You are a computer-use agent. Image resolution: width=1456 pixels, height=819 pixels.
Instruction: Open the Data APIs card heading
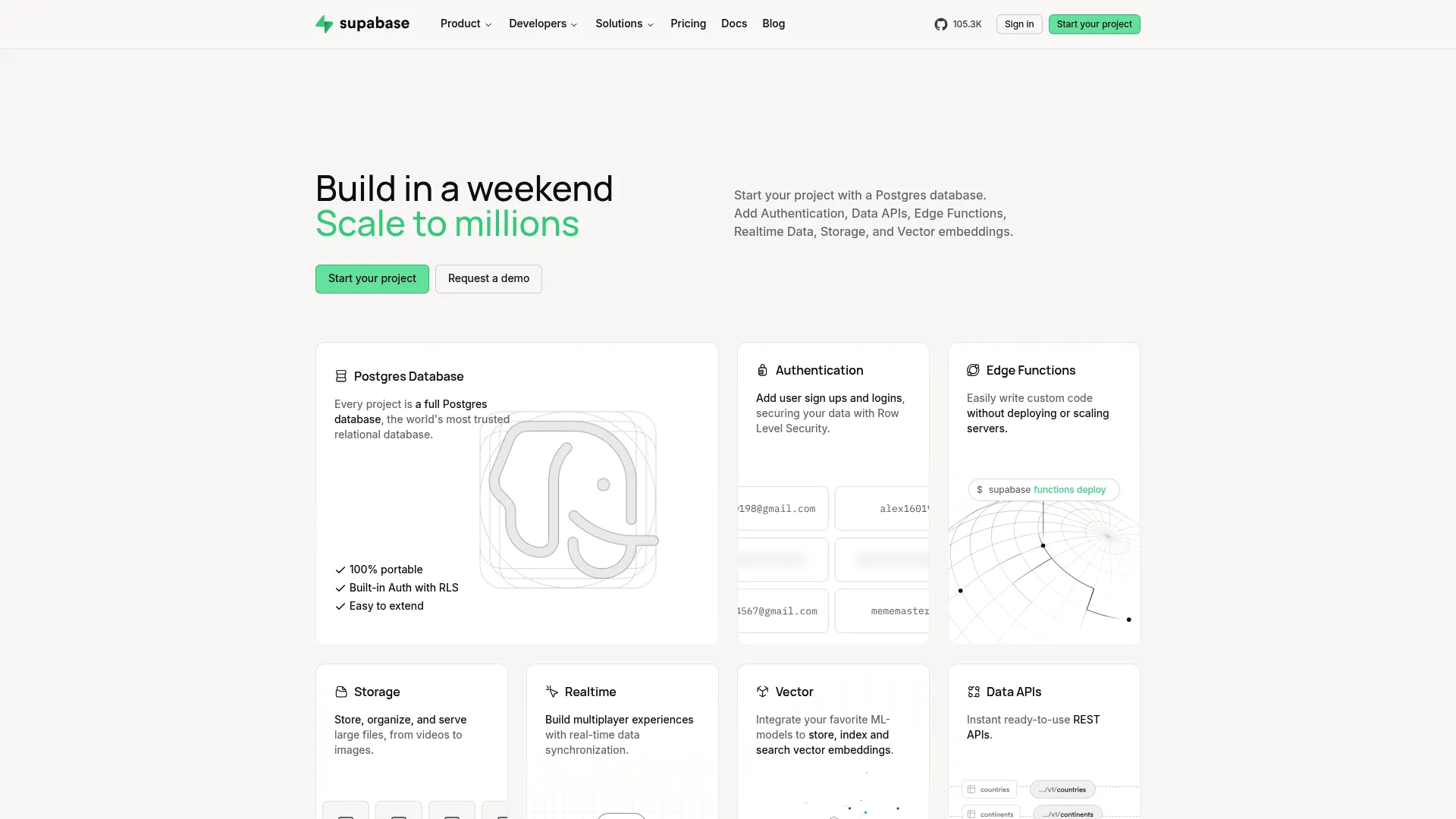(x=1014, y=692)
